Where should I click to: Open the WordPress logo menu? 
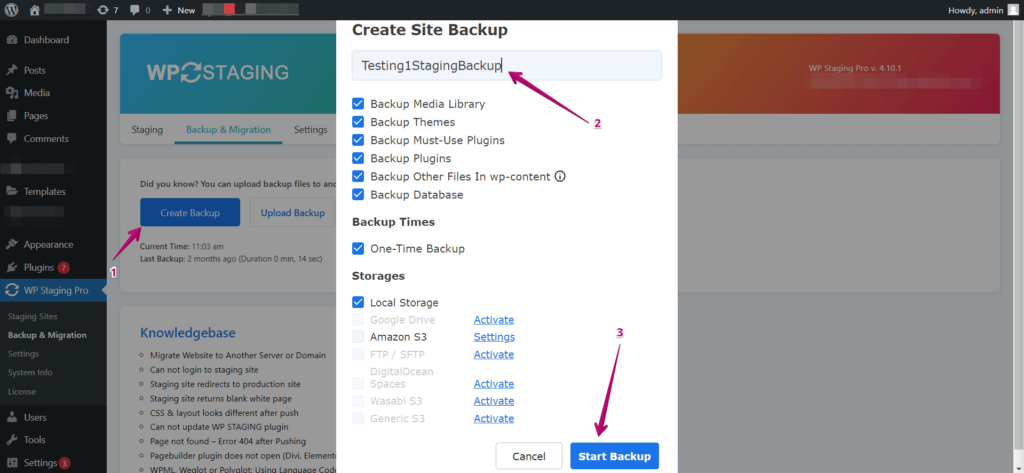coord(13,10)
